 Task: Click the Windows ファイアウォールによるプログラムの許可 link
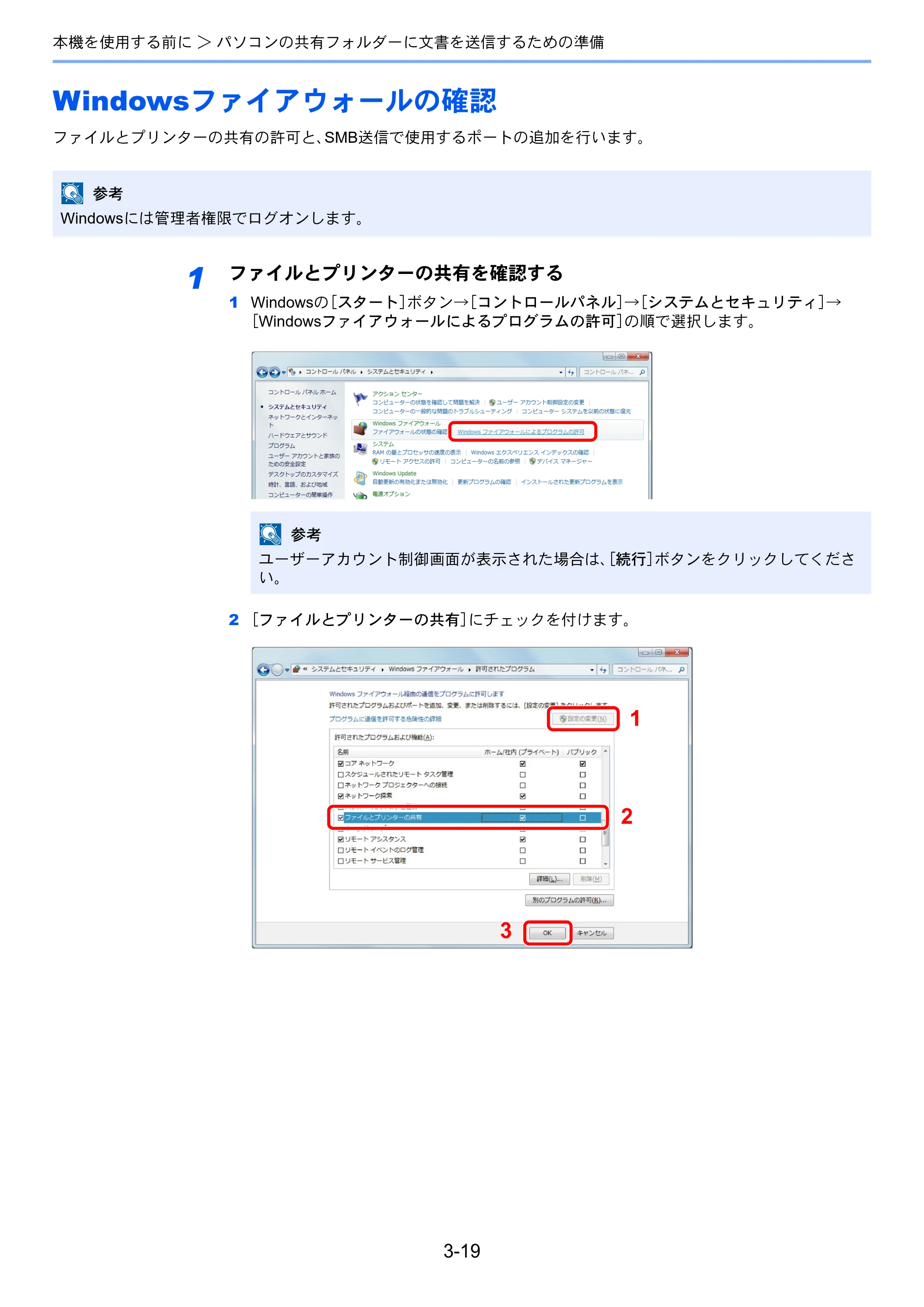click(521, 432)
